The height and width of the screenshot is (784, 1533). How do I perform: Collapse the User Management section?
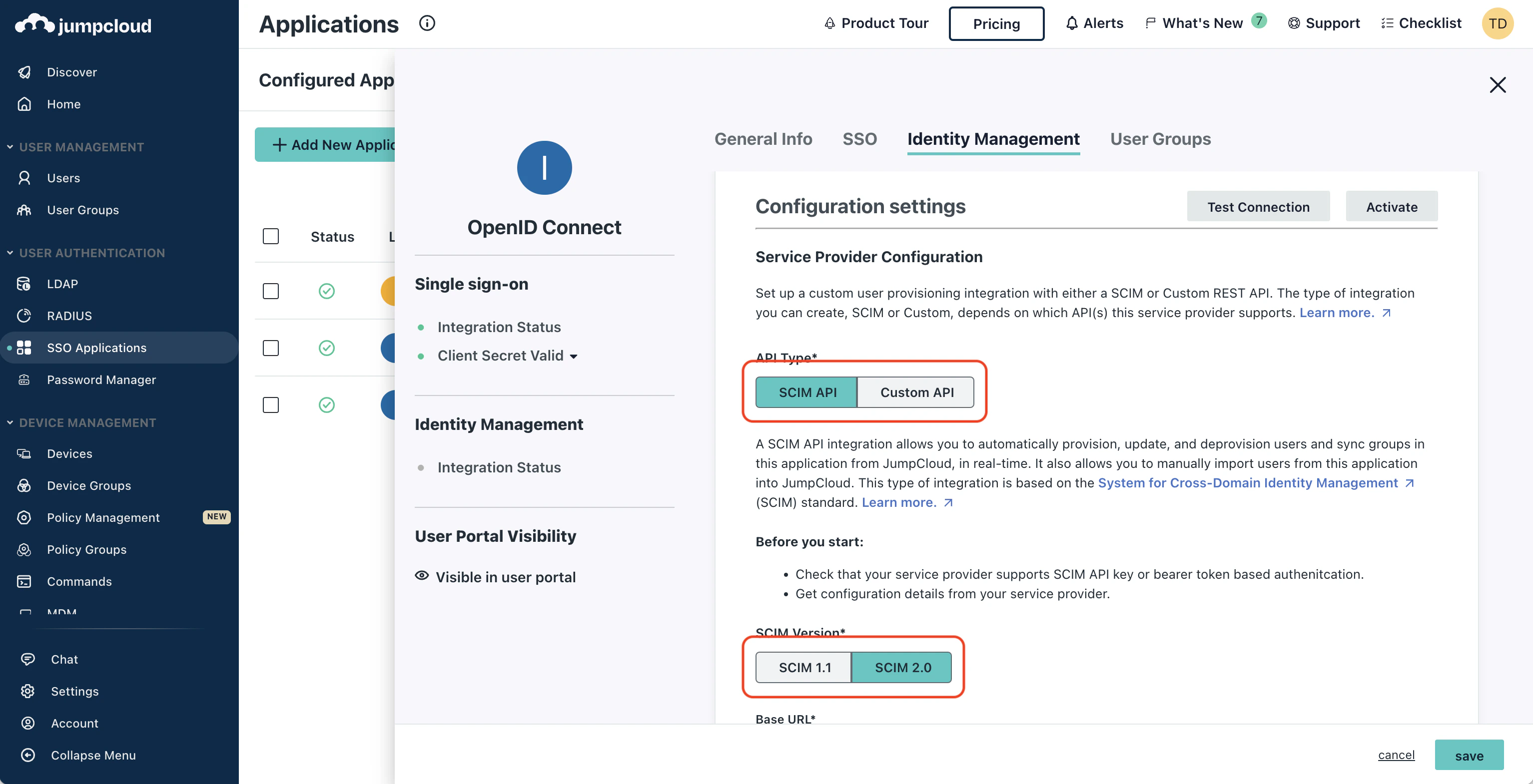10,147
